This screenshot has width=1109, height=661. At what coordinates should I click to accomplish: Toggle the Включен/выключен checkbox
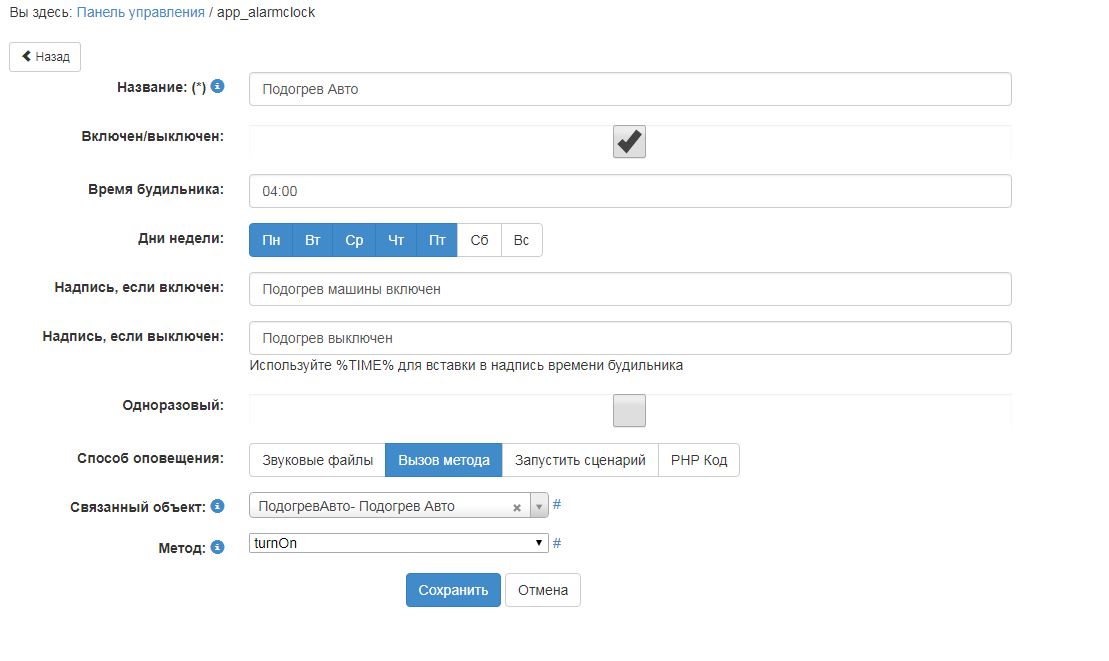[629, 142]
